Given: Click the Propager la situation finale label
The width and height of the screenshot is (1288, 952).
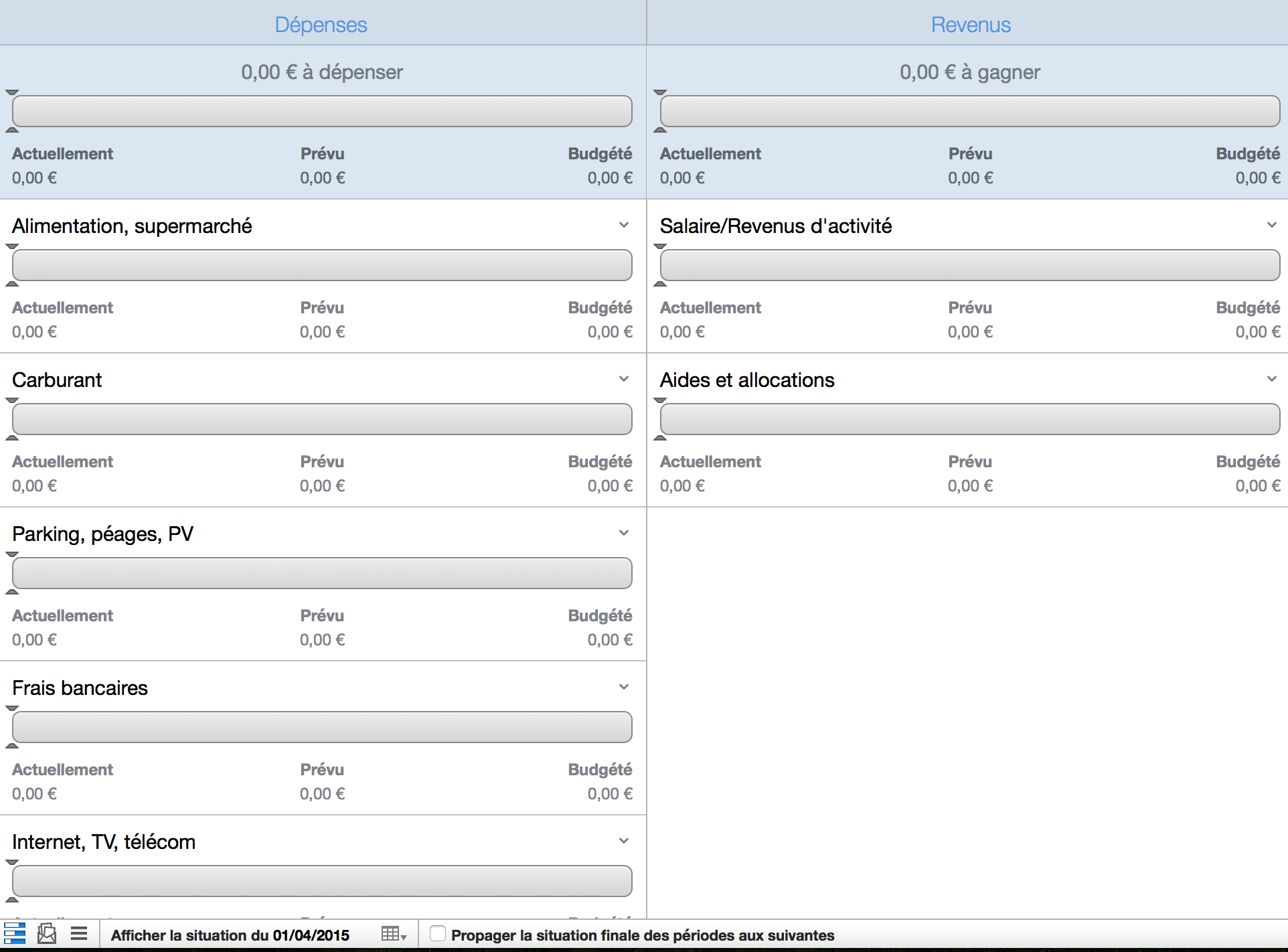Looking at the screenshot, I should point(643,935).
